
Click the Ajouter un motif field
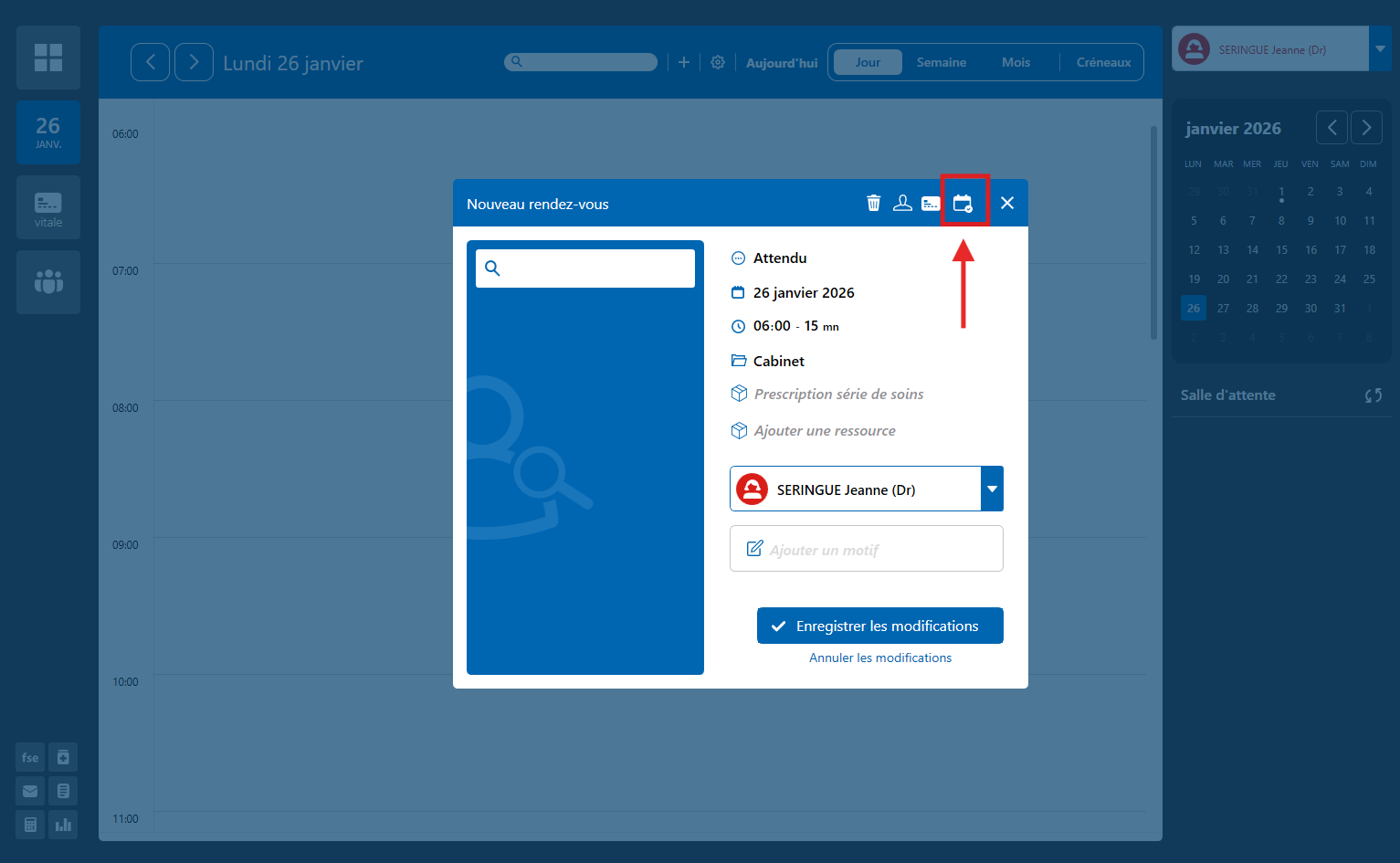click(866, 549)
